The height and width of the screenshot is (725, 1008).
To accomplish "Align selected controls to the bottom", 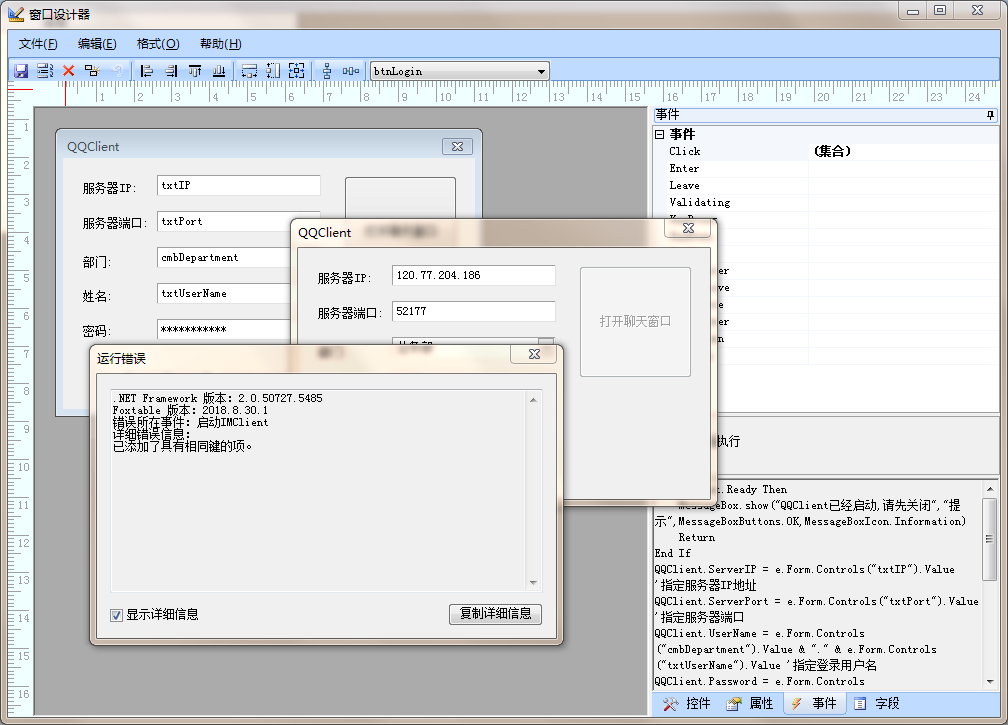I will (219, 71).
